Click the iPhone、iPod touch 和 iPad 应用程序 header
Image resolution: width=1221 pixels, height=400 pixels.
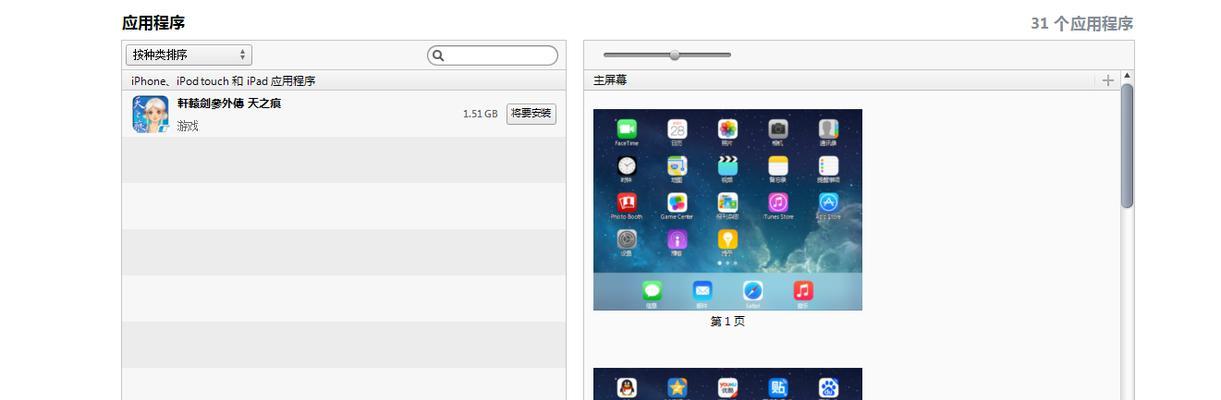(x=223, y=81)
